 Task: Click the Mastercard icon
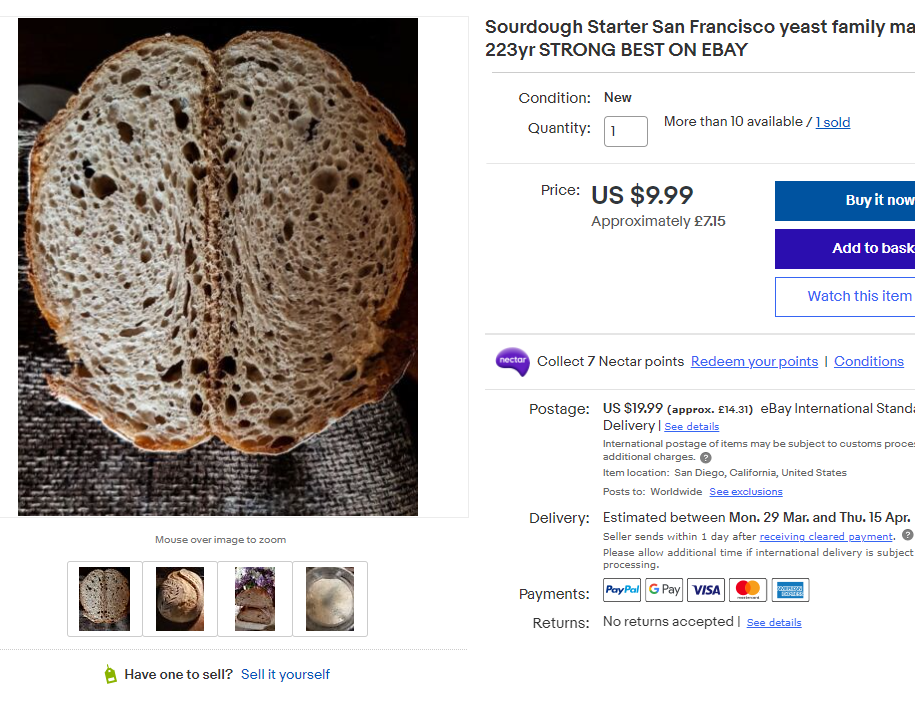pyautogui.click(x=748, y=589)
